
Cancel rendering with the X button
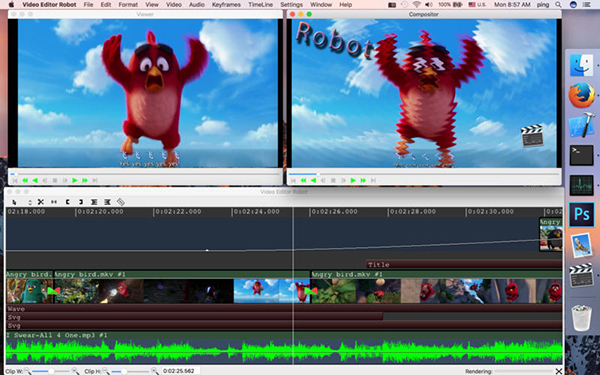pos(559,371)
